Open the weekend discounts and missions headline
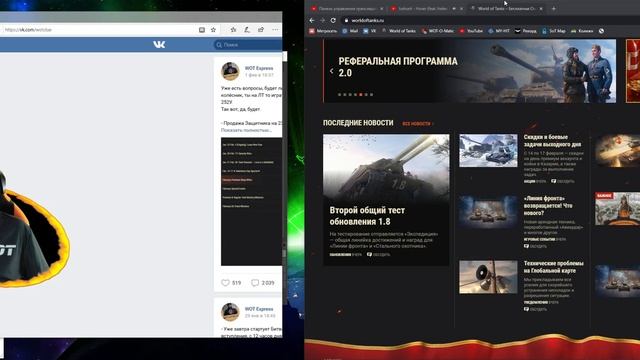This screenshot has width=640, height=360. point(553,140)
